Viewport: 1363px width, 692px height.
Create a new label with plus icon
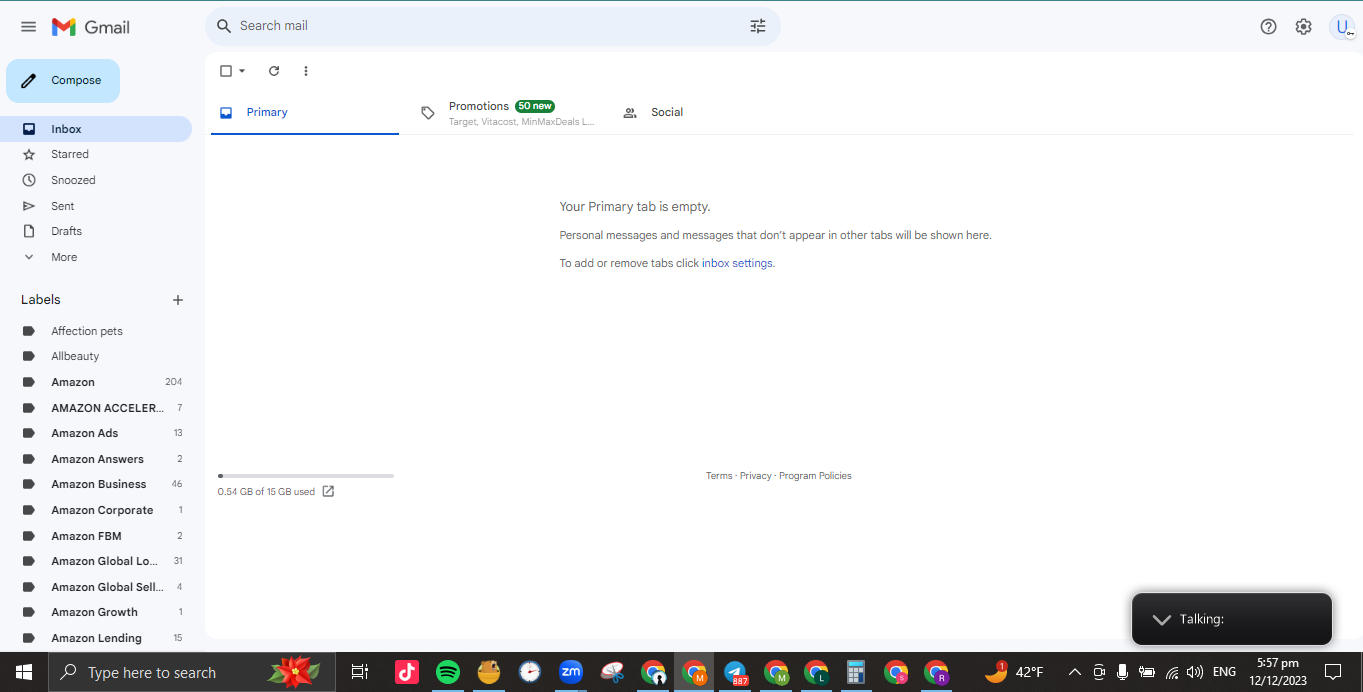pyautogui.click(x=178, y=300)
